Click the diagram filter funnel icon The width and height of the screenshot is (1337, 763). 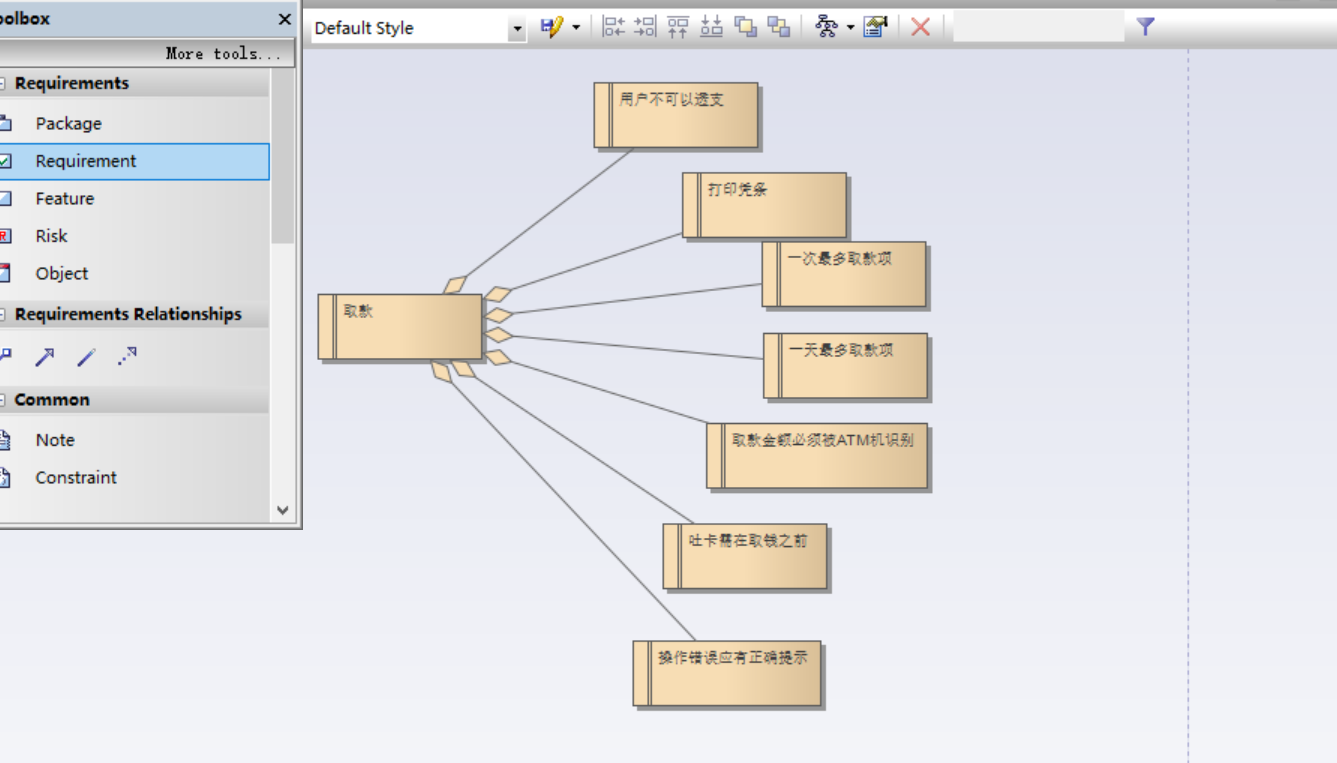[1146, 27]
